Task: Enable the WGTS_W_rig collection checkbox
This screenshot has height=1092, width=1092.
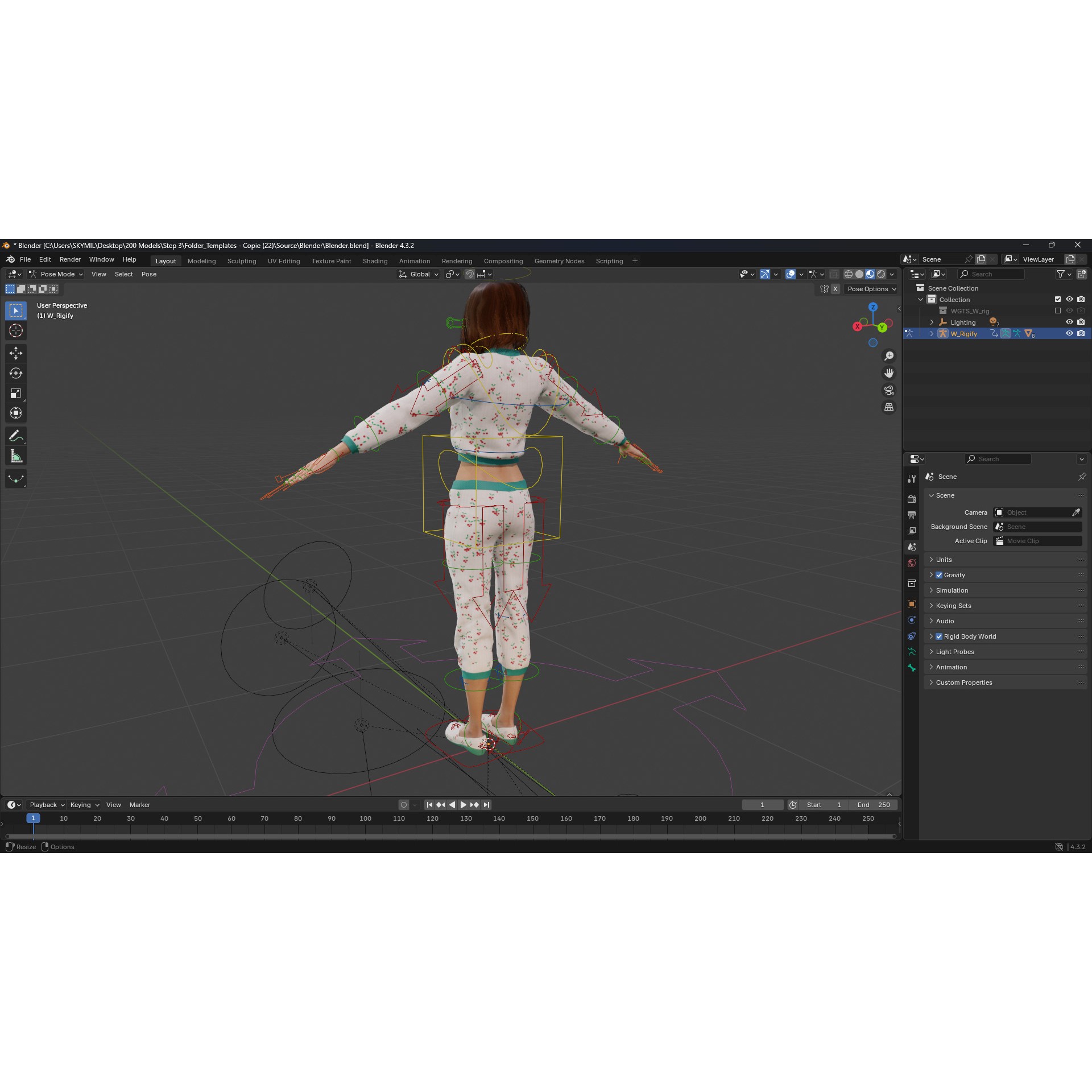Action: pyautogui.click(x=1058, y=311)
